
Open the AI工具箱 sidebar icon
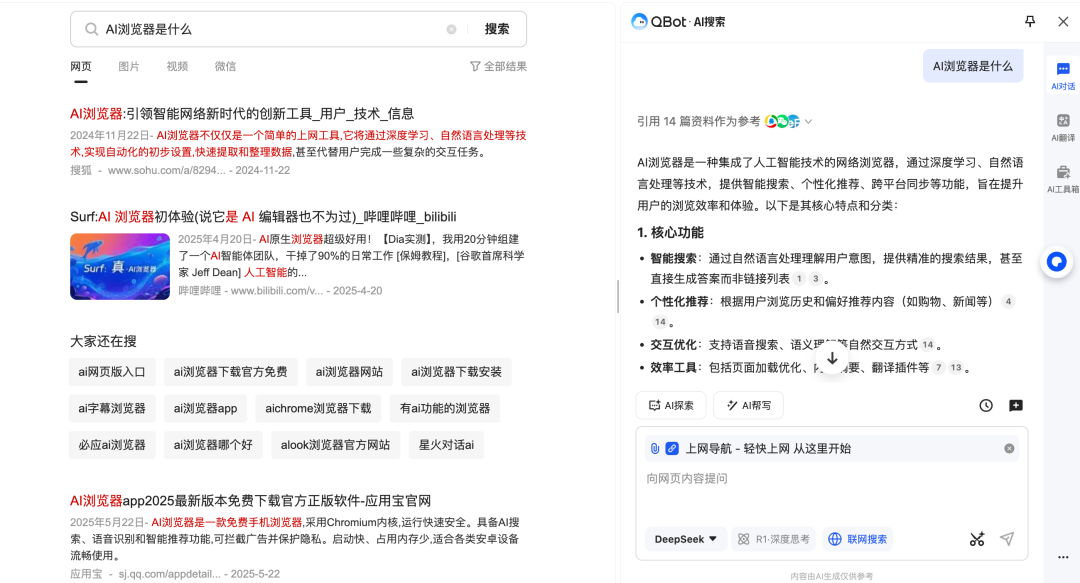[1062, 172]
